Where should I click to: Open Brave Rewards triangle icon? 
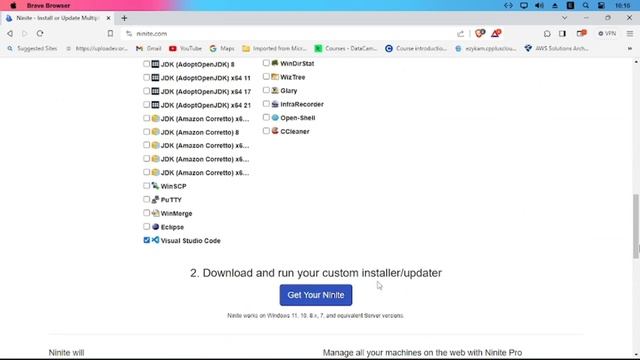coord(496,33)
